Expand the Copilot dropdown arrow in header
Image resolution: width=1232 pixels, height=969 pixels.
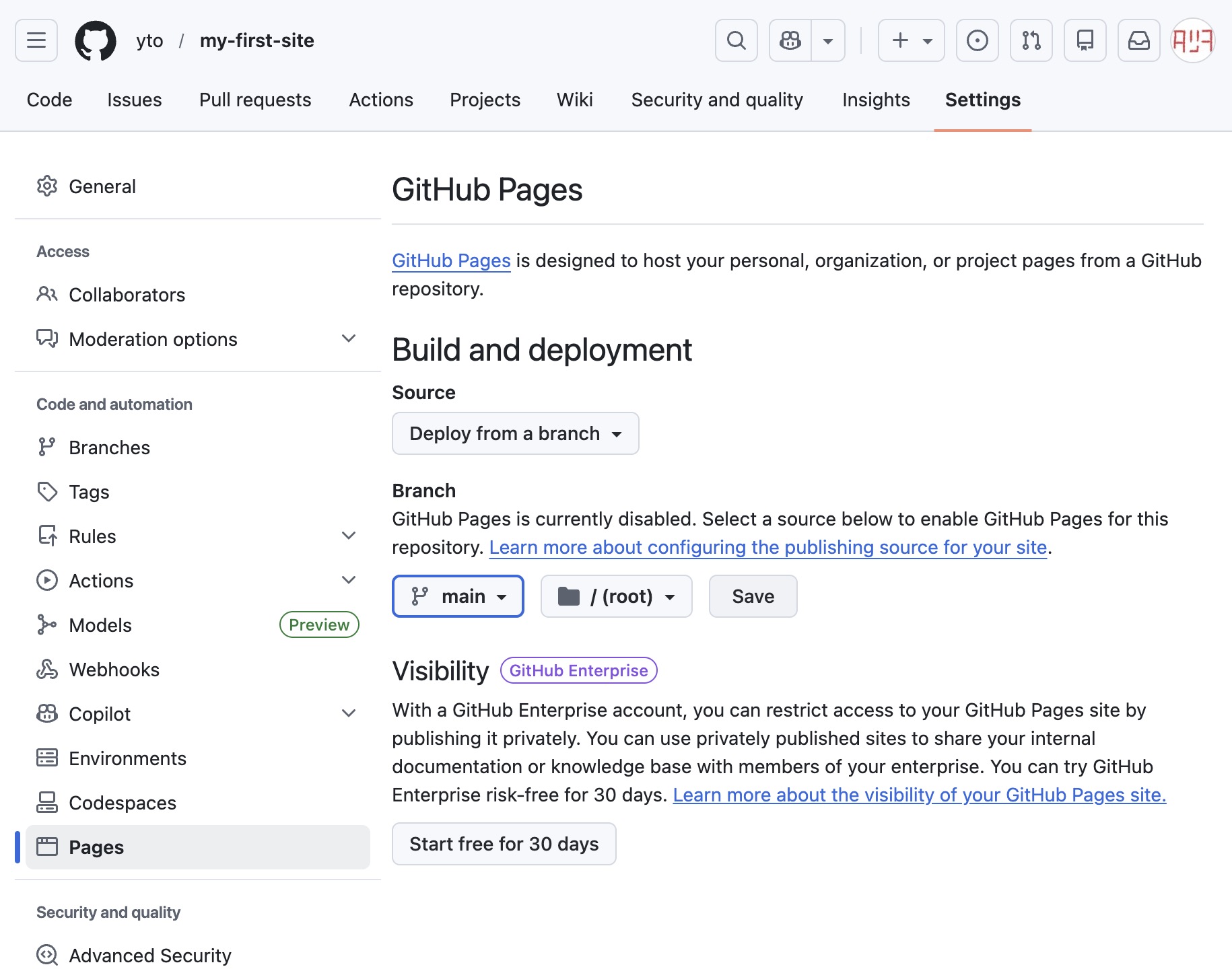point(828,40)
